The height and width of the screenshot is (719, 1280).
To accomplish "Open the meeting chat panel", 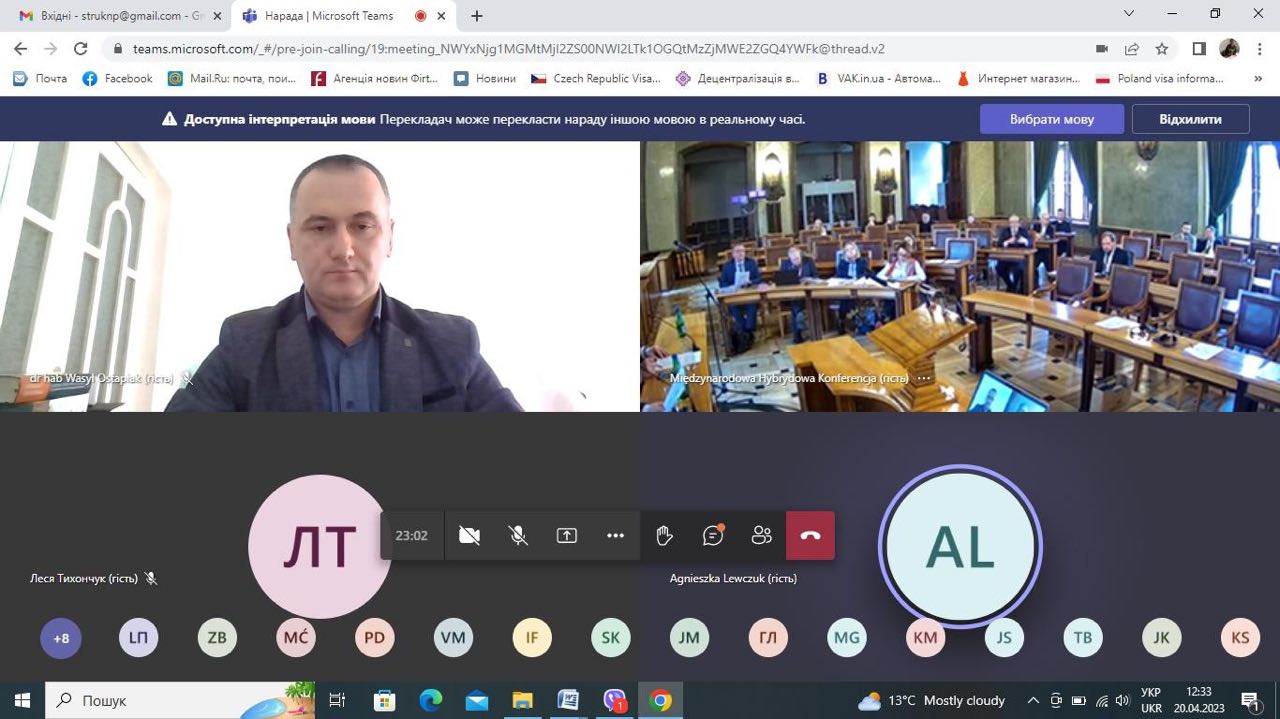I will [x=713, y=536].
